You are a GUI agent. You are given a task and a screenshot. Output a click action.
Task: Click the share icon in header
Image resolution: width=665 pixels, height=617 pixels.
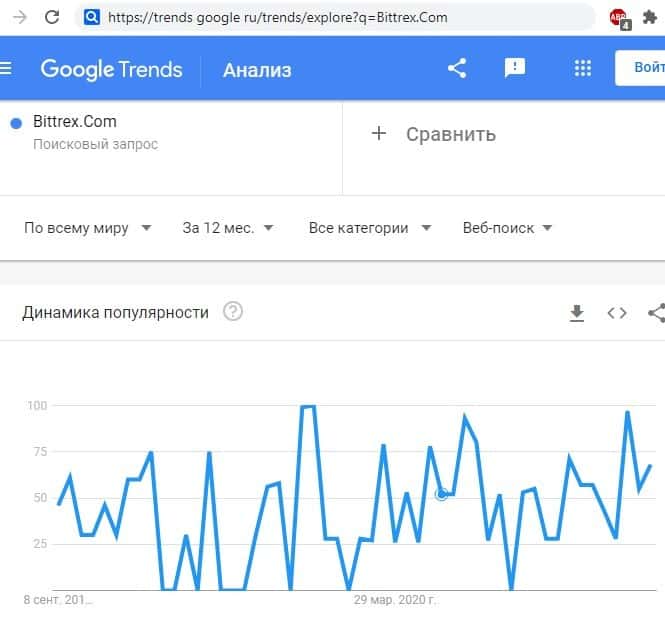click(457, 68)
